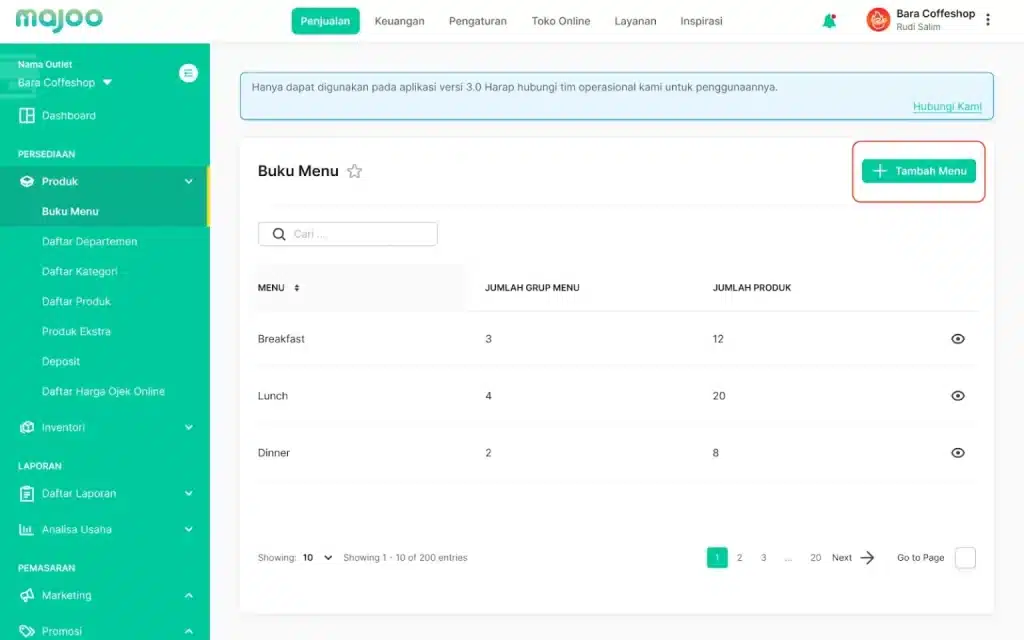Click the search magnifier icon
The width and height of the screenshot is (1024, 640).
click(x=279, y=234)
